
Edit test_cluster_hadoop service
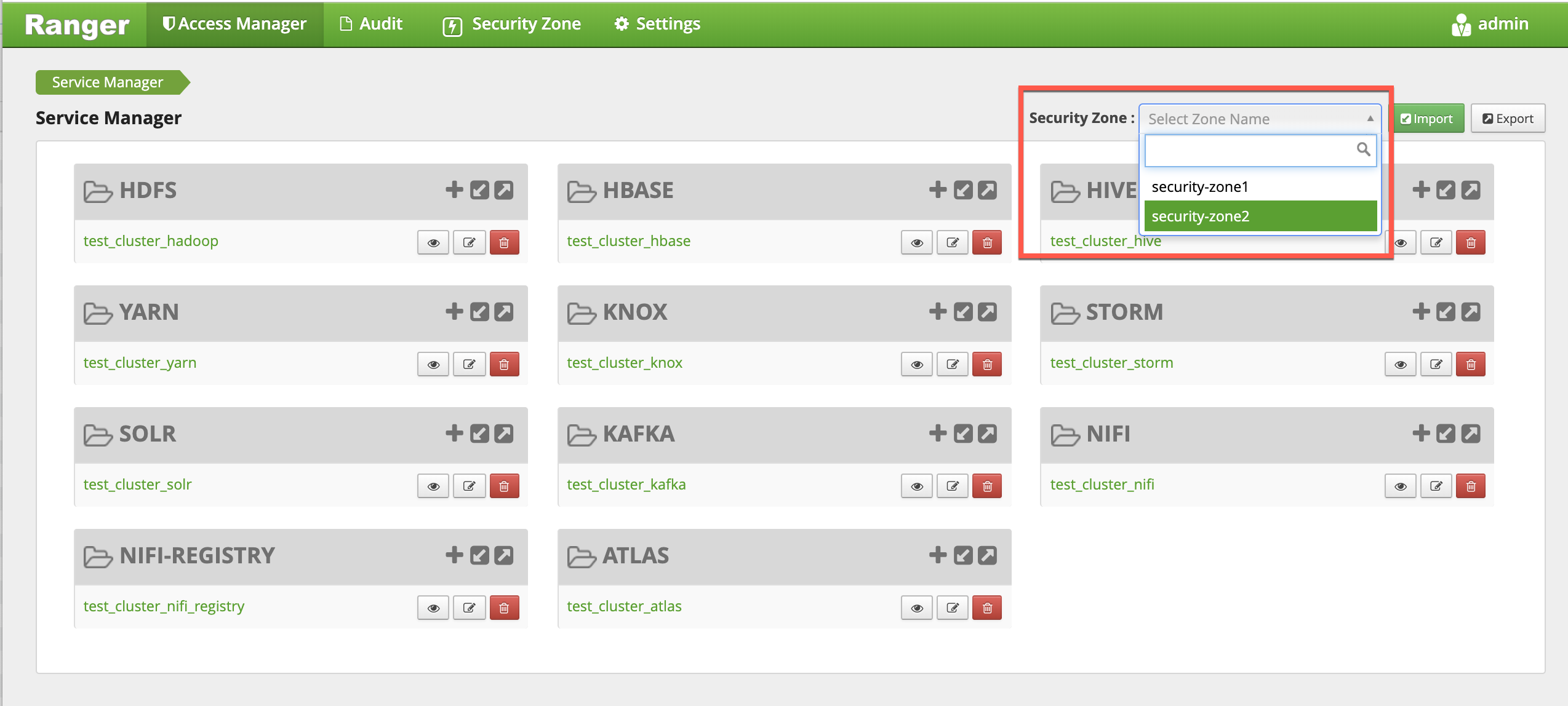(x=469, y=242)
